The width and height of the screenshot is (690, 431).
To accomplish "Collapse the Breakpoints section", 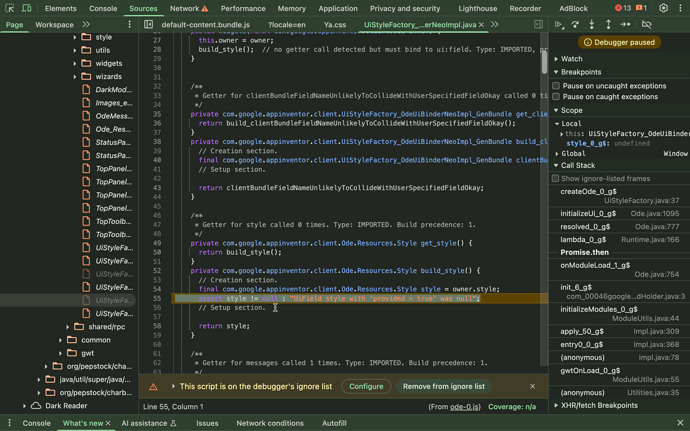I will [x=556, y=72].
